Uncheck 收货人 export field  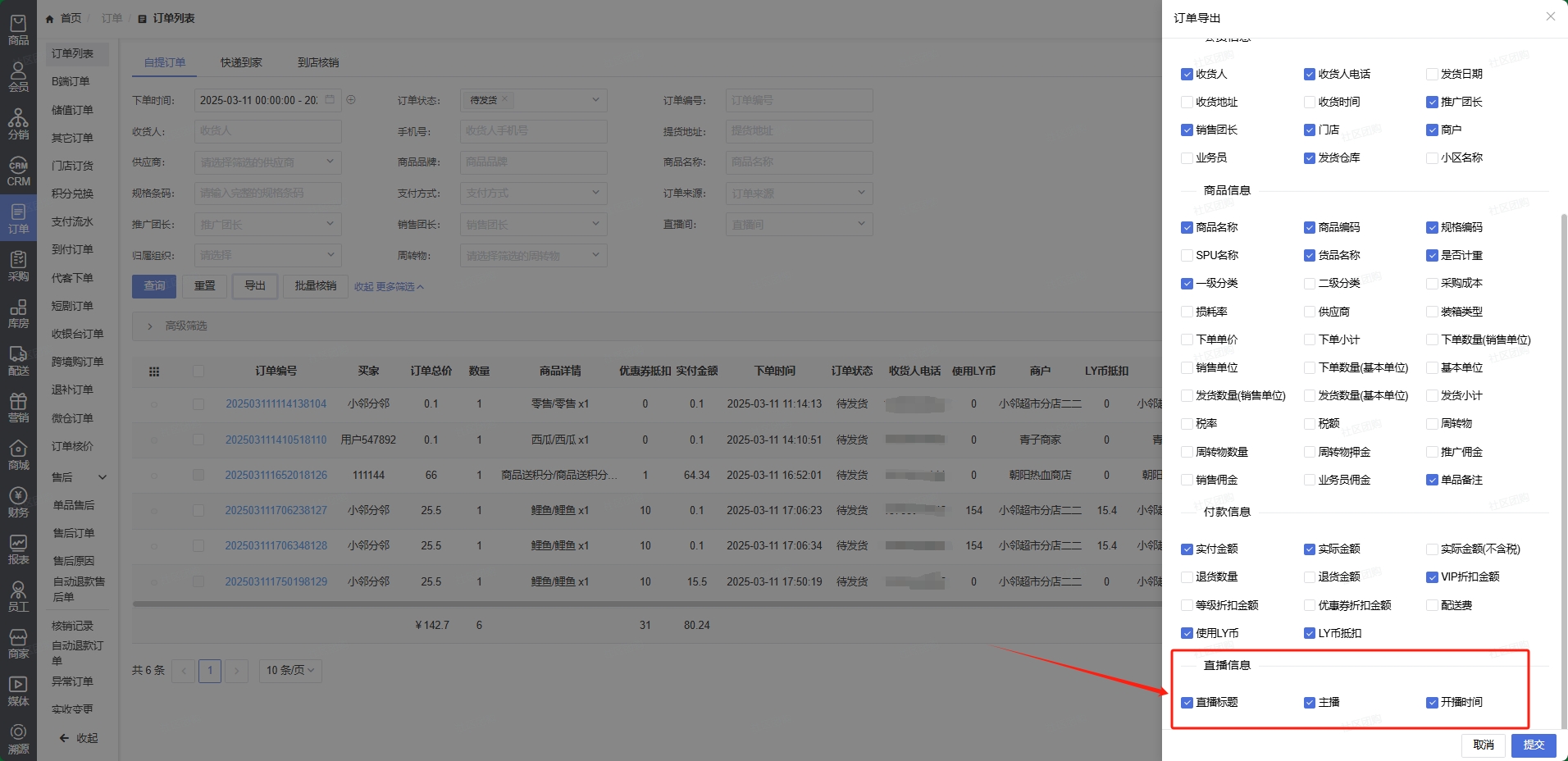pos(1187,74)
